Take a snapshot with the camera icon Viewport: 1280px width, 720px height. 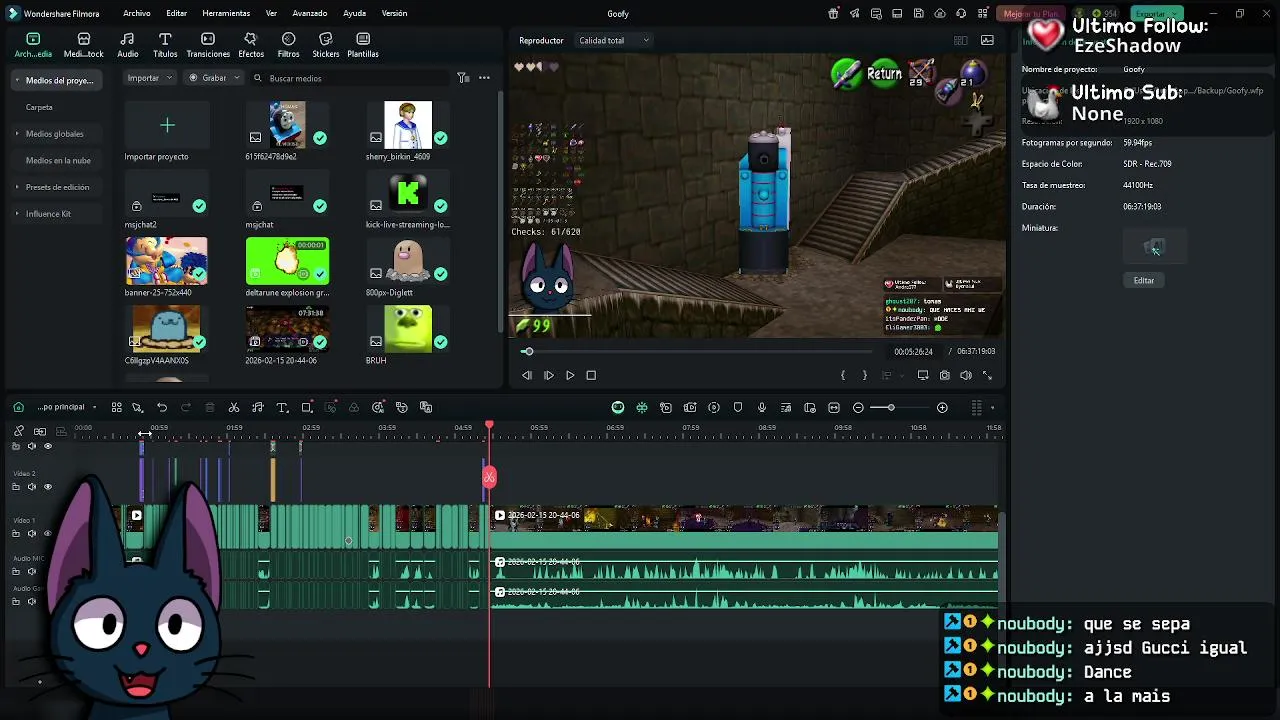[x=944, y=375]
